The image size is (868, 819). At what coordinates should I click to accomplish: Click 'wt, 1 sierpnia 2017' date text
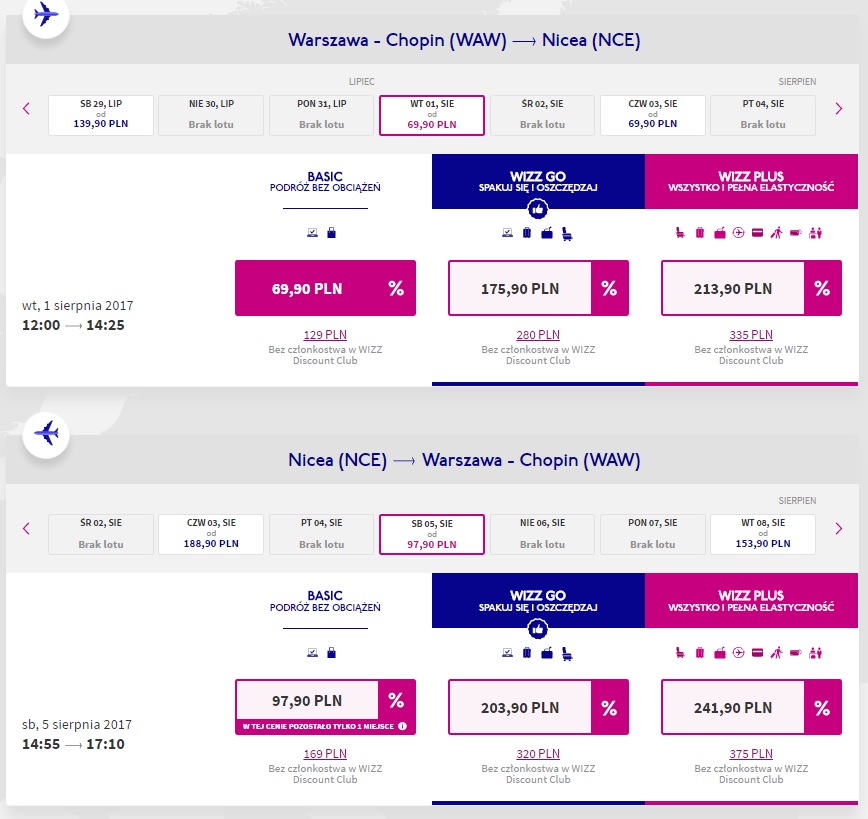[x=78, y=306]
